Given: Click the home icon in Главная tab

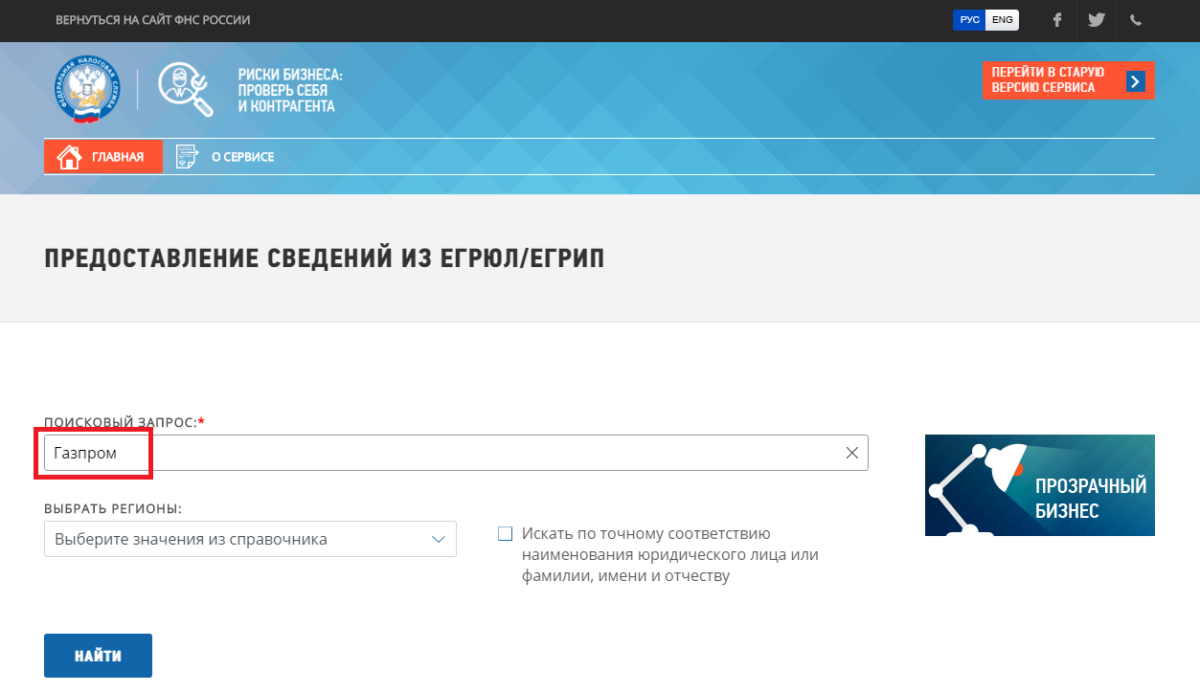Looking at the screenshot, I should [x=69, y=157].
